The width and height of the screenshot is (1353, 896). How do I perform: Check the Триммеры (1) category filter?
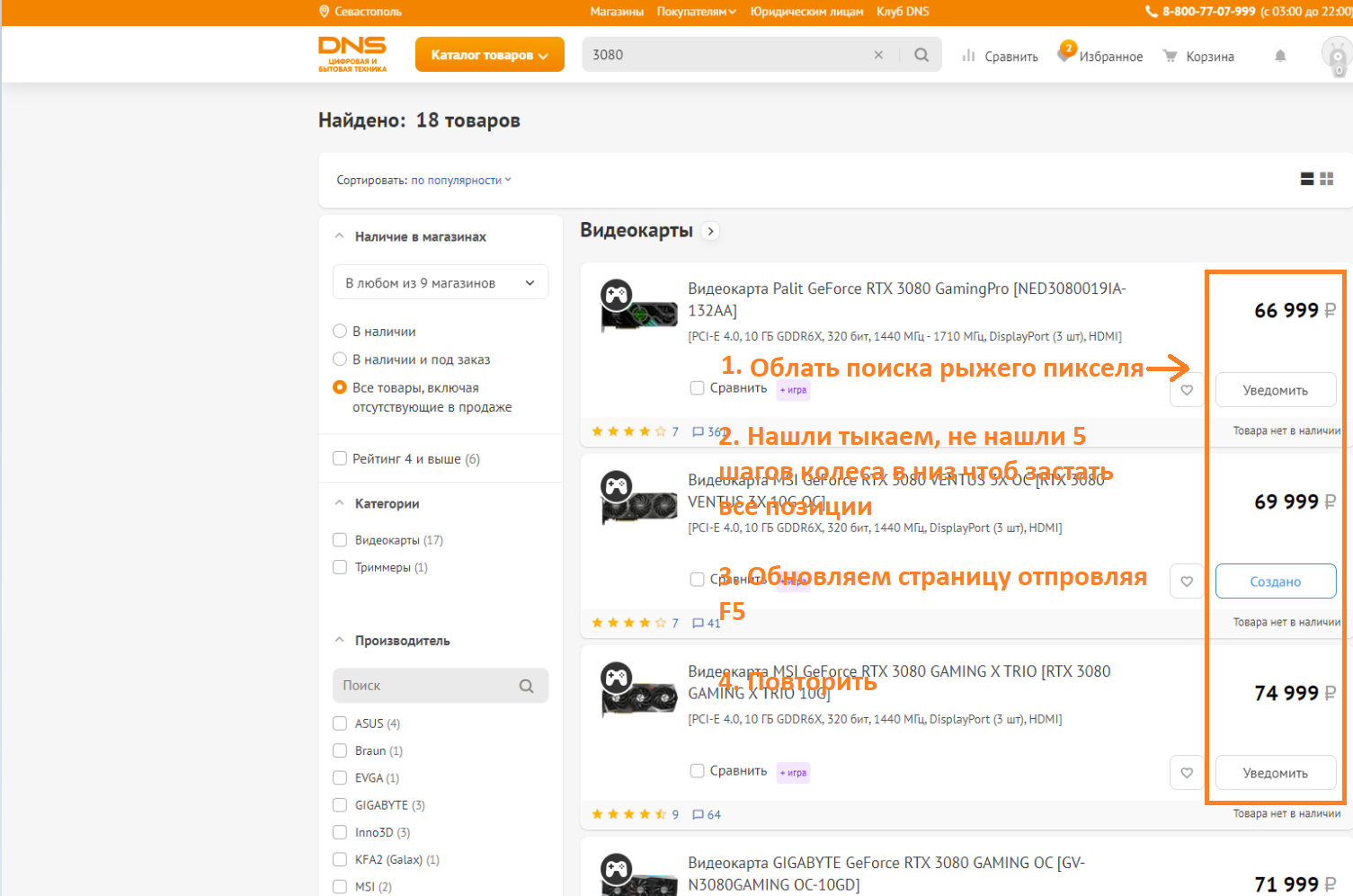click(340, 567)
